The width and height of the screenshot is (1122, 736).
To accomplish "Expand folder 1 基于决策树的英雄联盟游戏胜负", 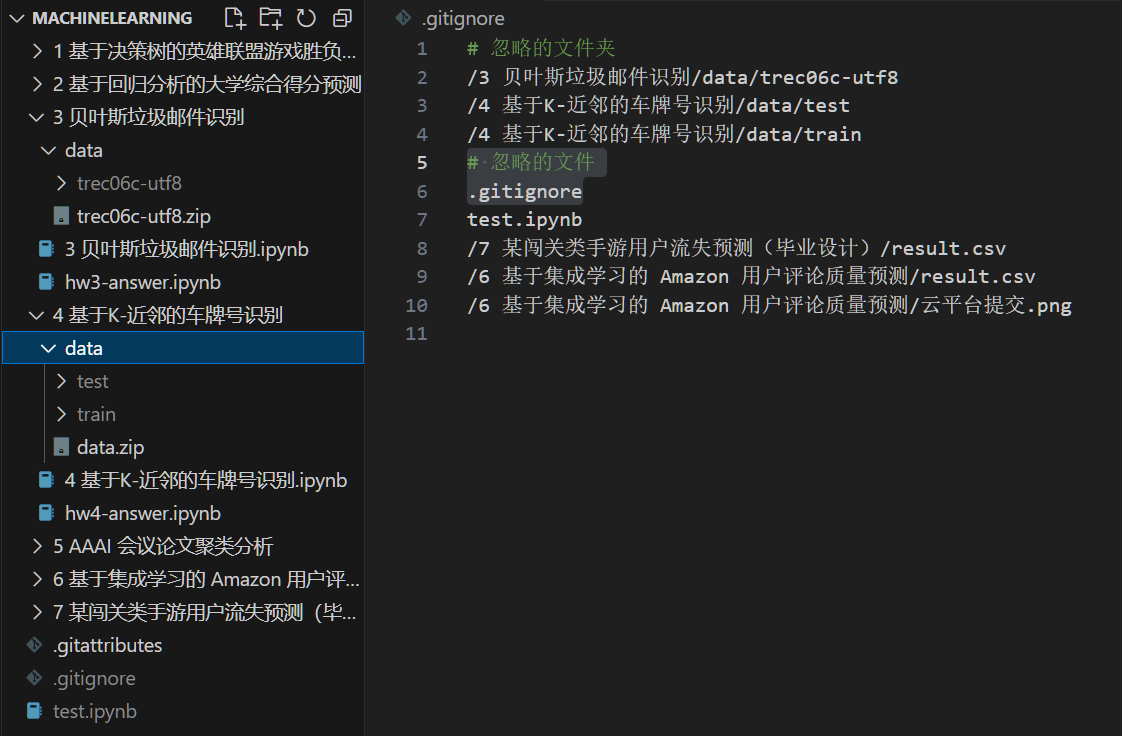I will pos(37,51).
